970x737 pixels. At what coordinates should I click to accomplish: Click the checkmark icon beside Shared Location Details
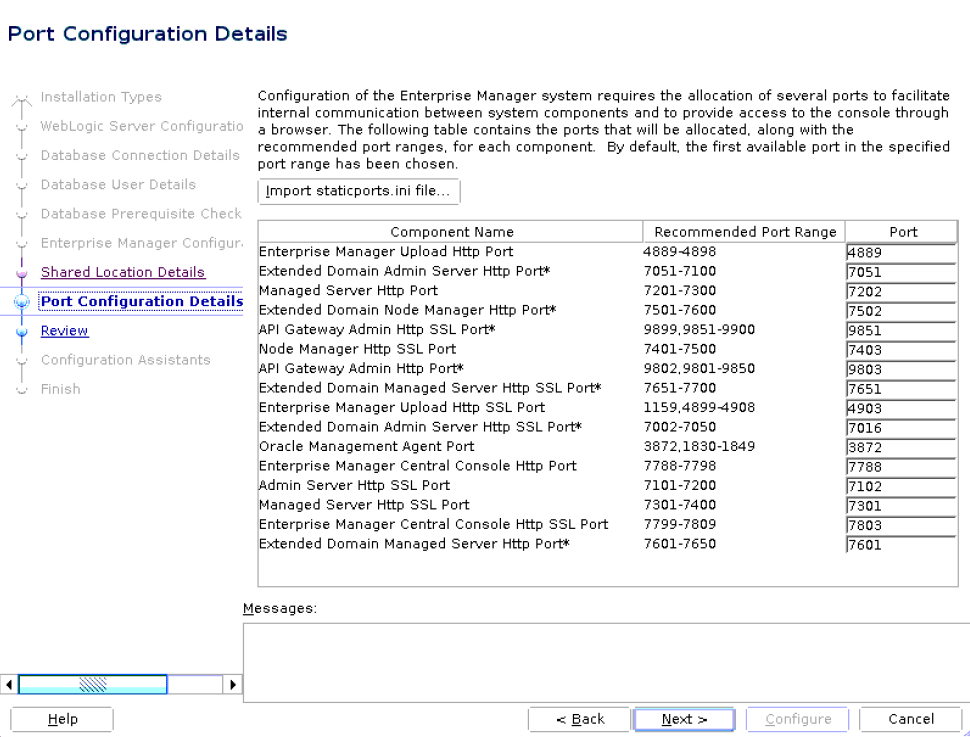22,272
